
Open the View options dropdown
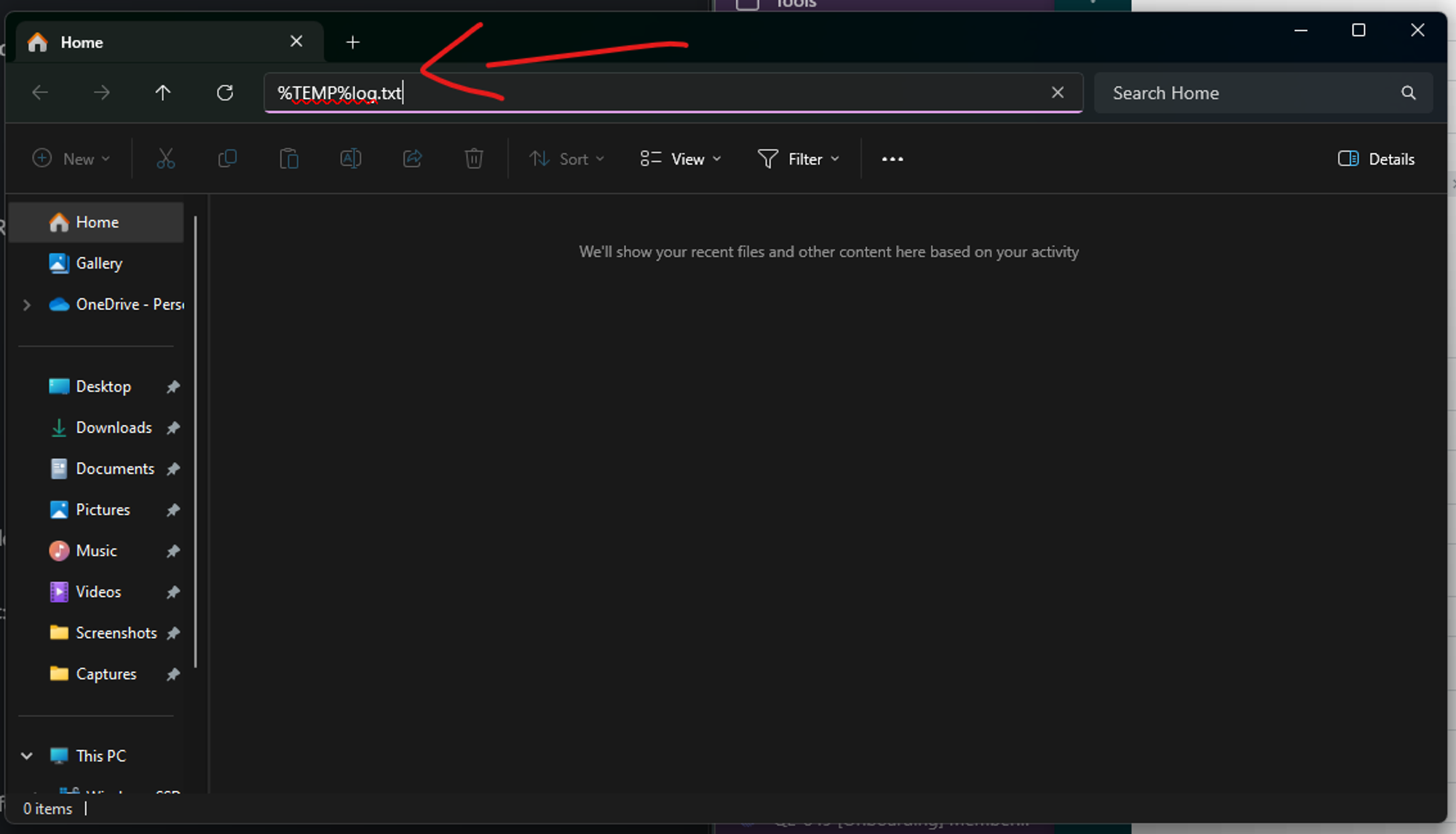tap(681, 159)
